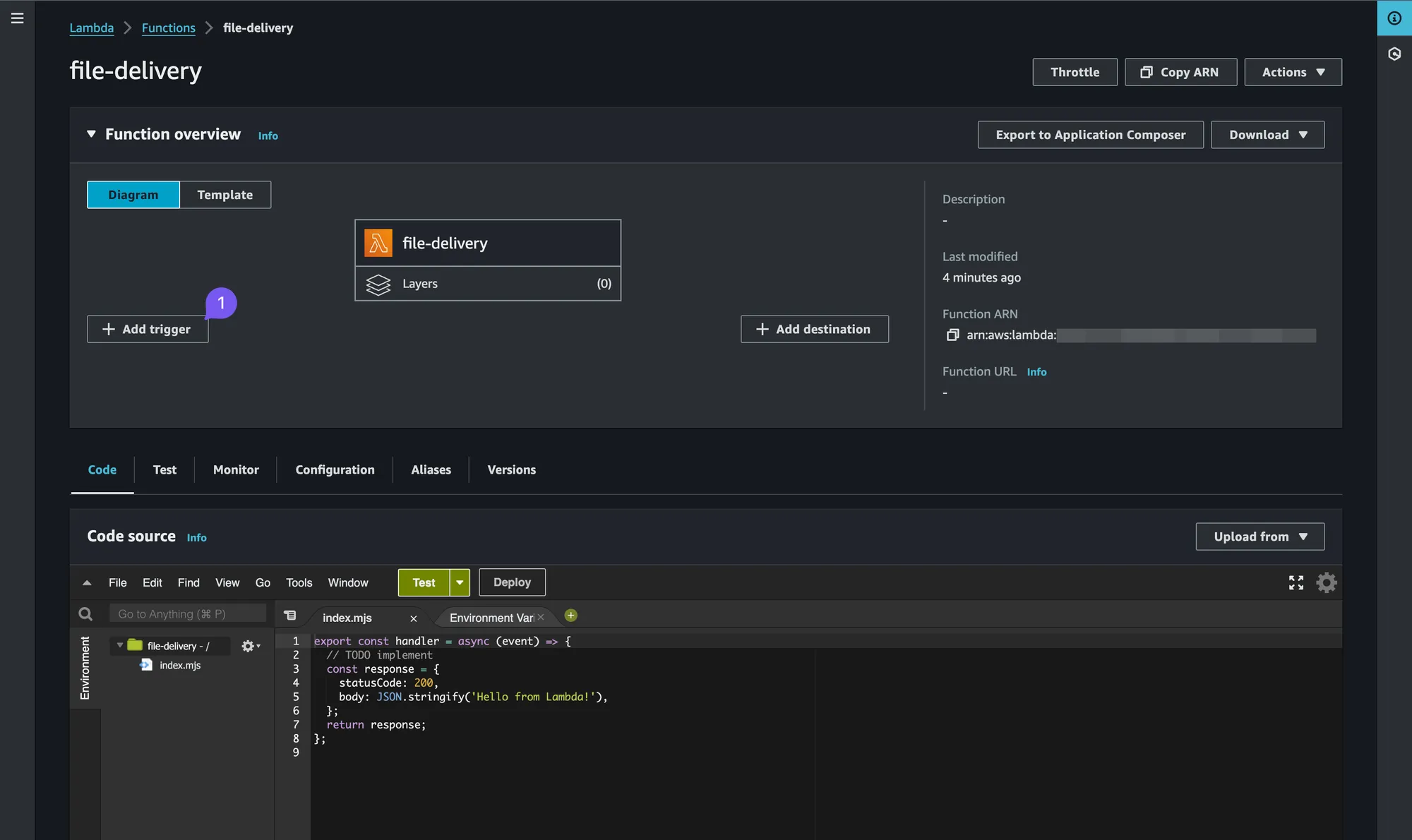Open Function URL Info link
Image resolution: width=1412 pixels, height=840 pixels.
coord(1036,372)
